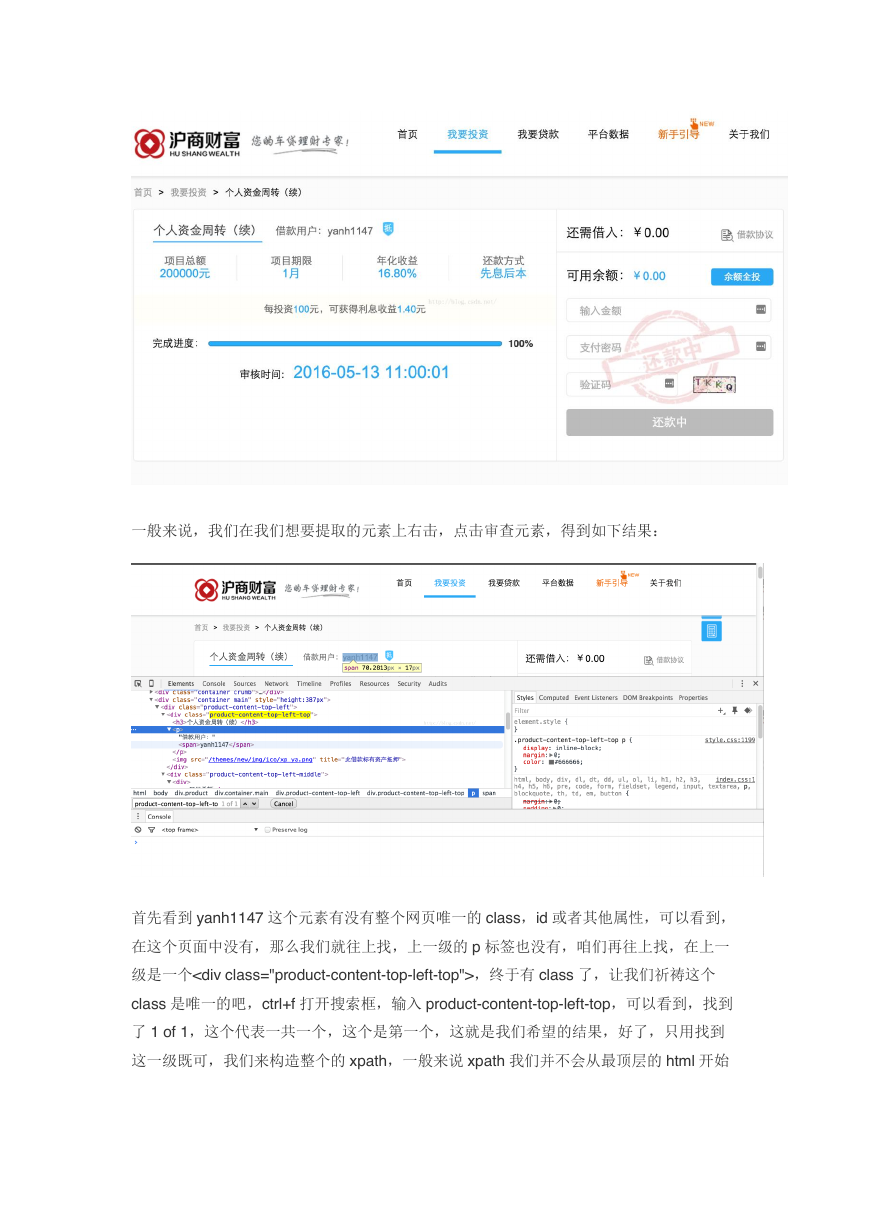Close DevTools with the X icon

(x=756, y=683)
